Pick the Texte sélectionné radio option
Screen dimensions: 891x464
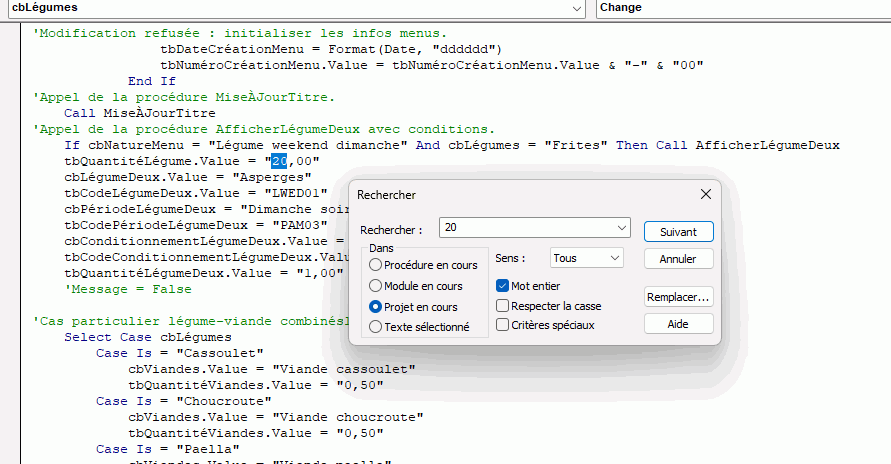coord(376,326)
